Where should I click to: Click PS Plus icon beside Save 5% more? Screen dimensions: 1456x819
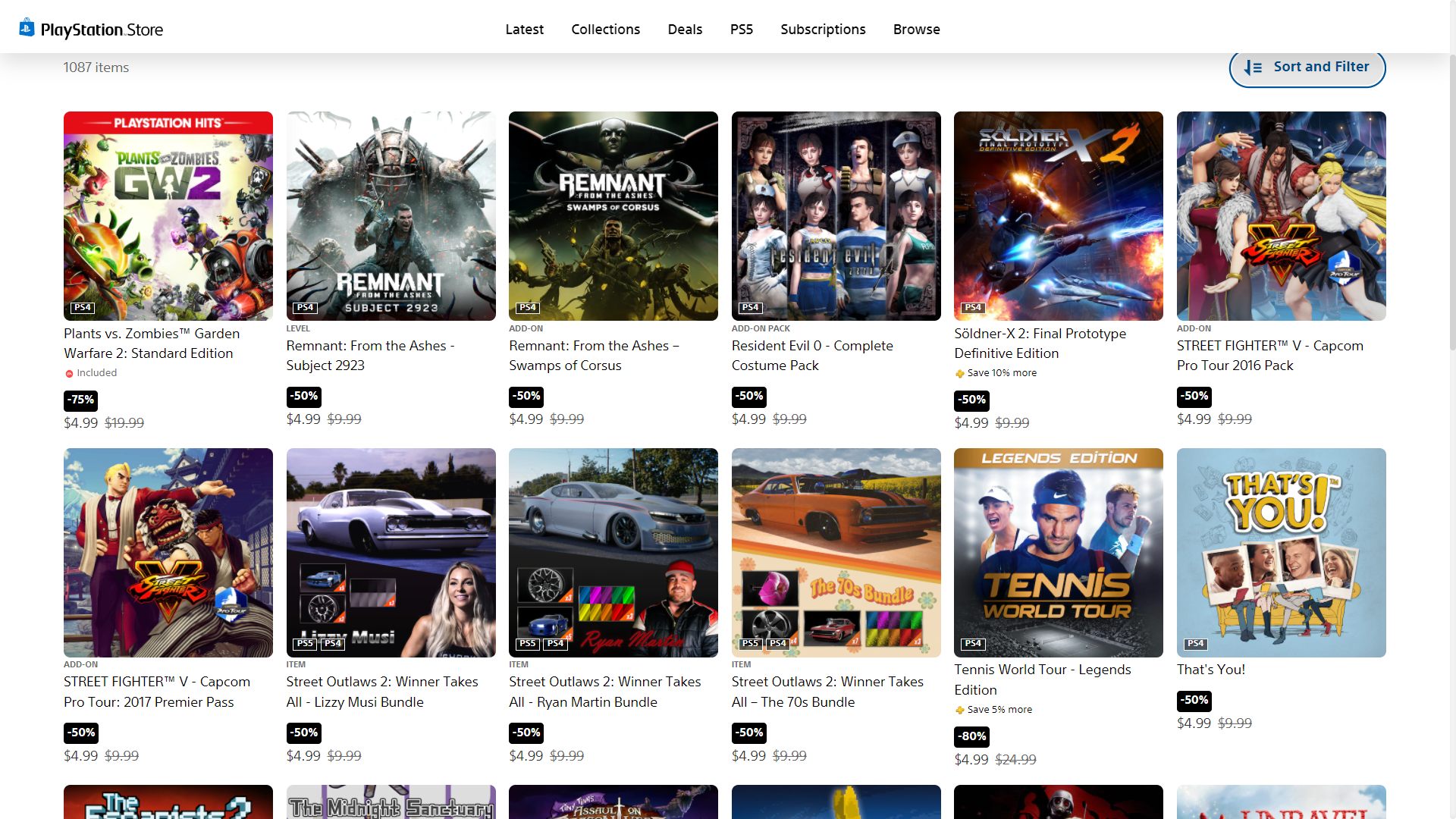(959, 710)
